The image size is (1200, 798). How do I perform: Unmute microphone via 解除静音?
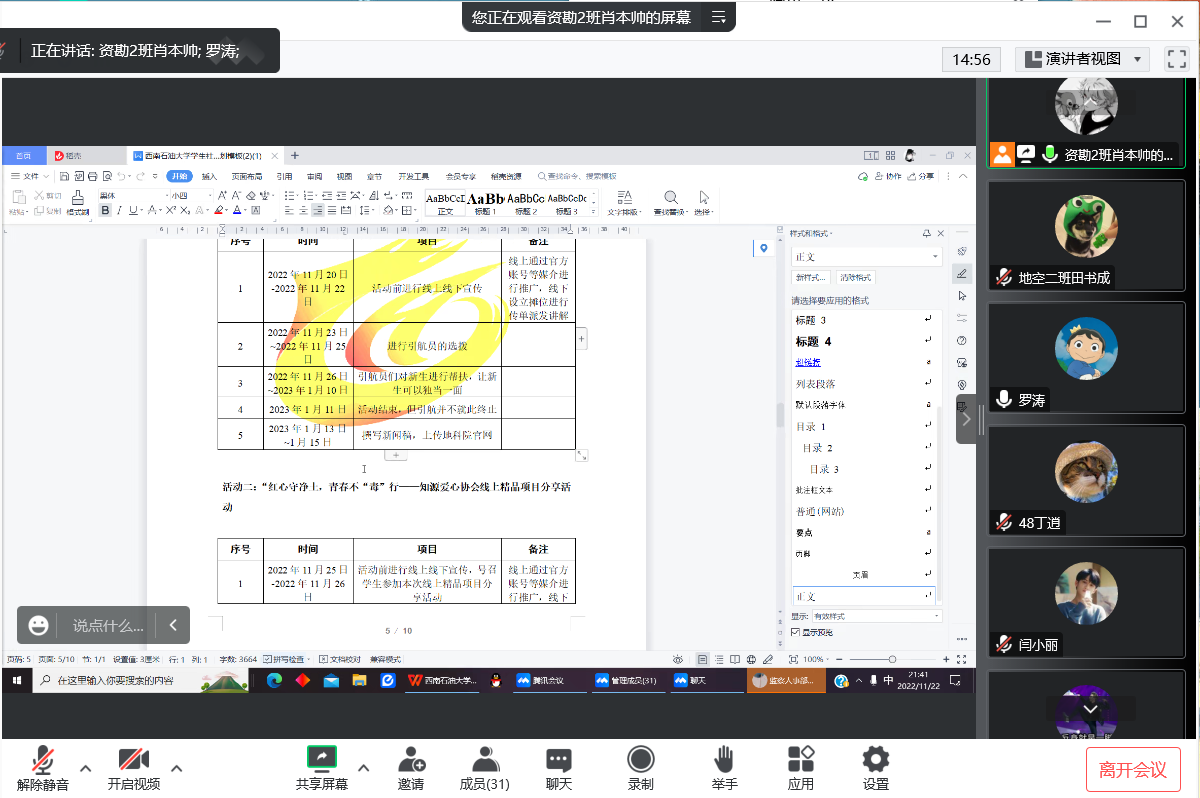43,759
